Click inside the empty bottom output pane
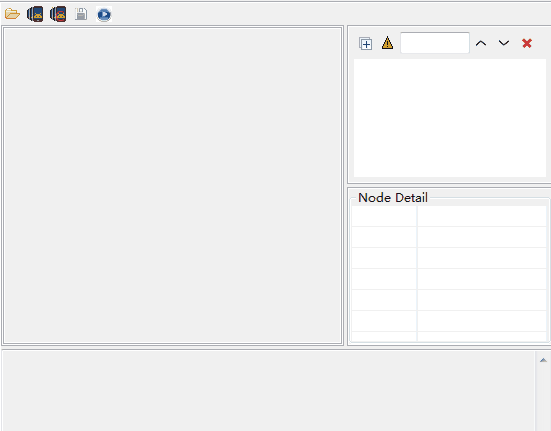 (x=269, y=391)
